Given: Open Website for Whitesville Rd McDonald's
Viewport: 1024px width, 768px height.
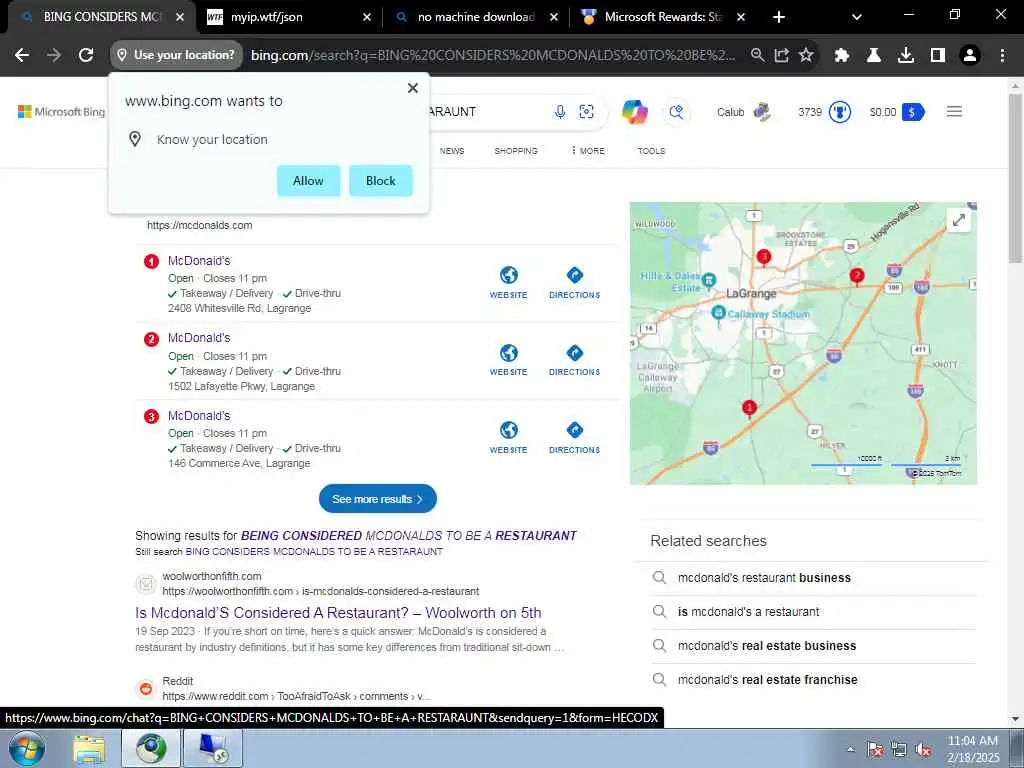Looking at the screenshot, I should (509, 282).
